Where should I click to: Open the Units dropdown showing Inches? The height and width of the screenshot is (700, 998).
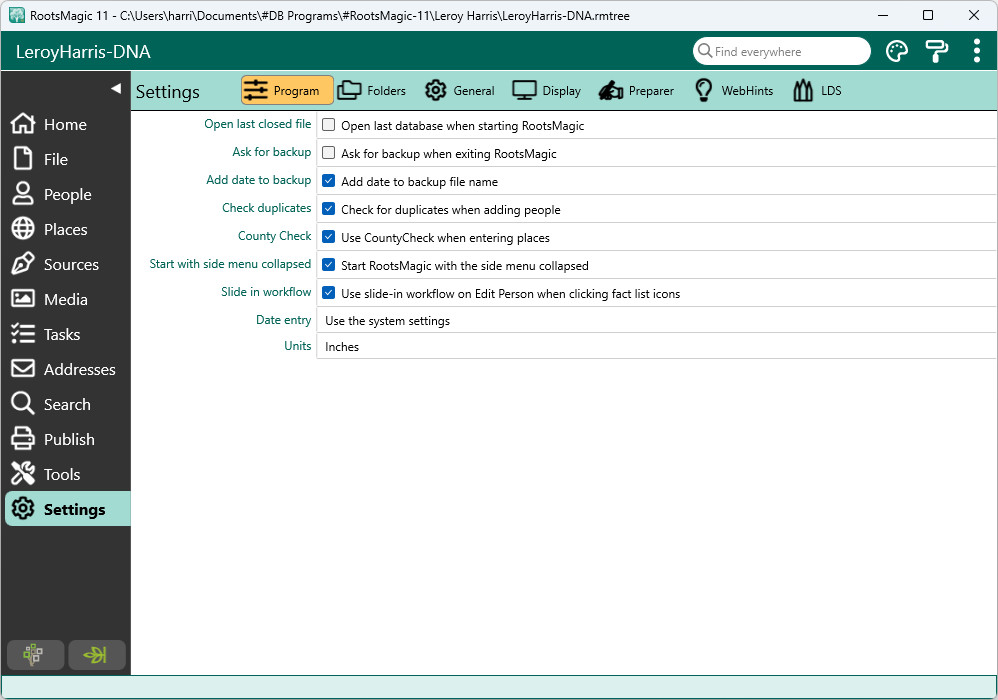(656, 346)
